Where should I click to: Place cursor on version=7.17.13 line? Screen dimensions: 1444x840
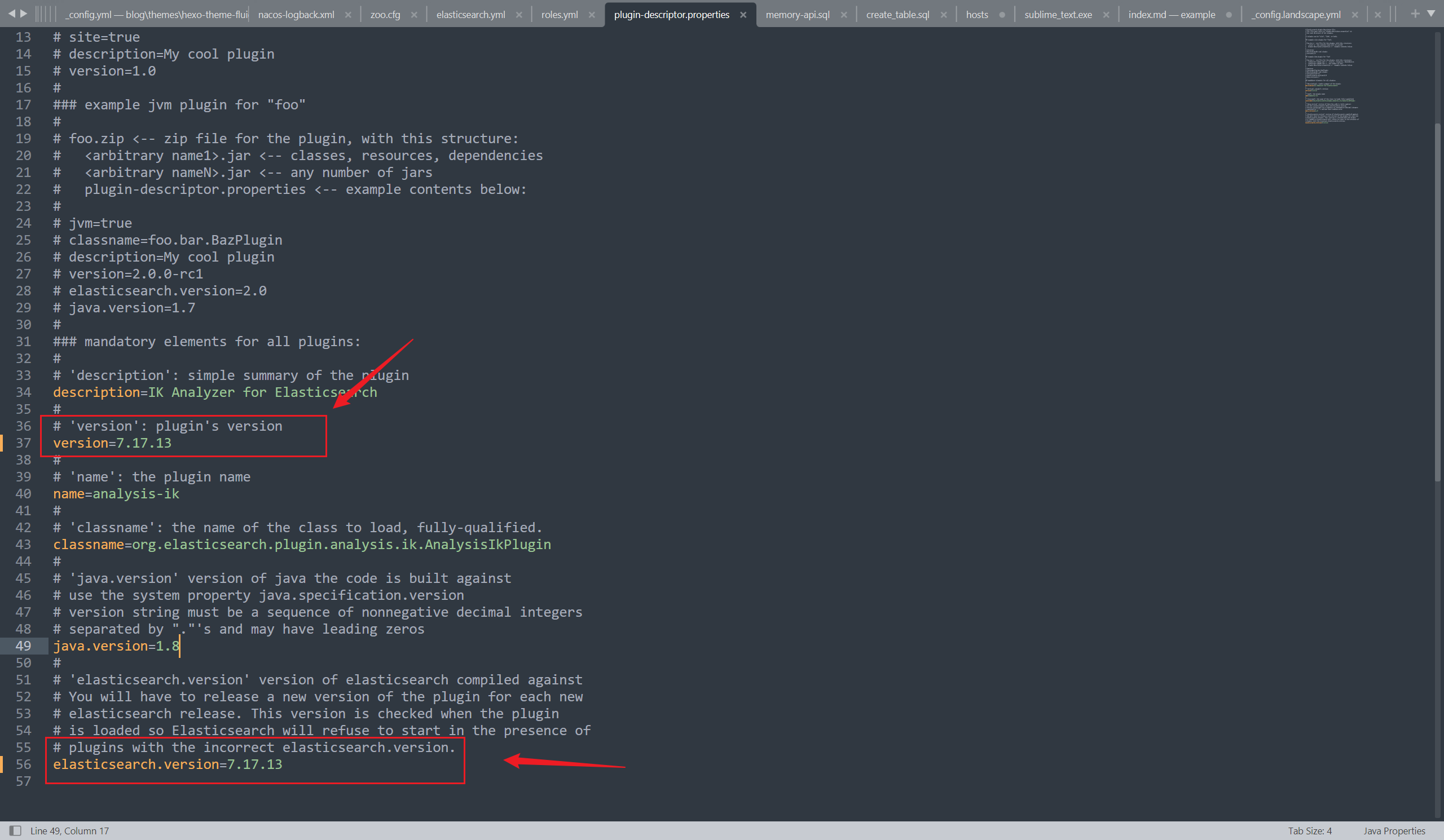click(112, 443)
